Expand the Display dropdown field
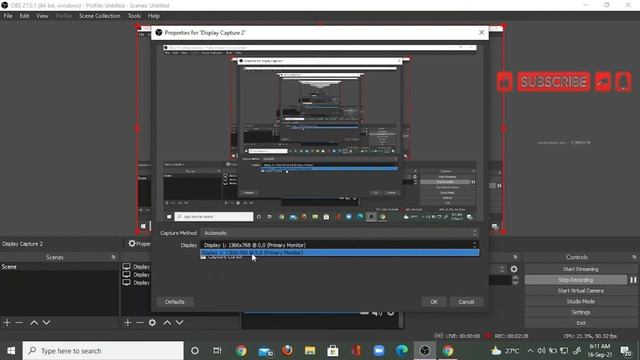The image size is (640, 360). [340, 245]
